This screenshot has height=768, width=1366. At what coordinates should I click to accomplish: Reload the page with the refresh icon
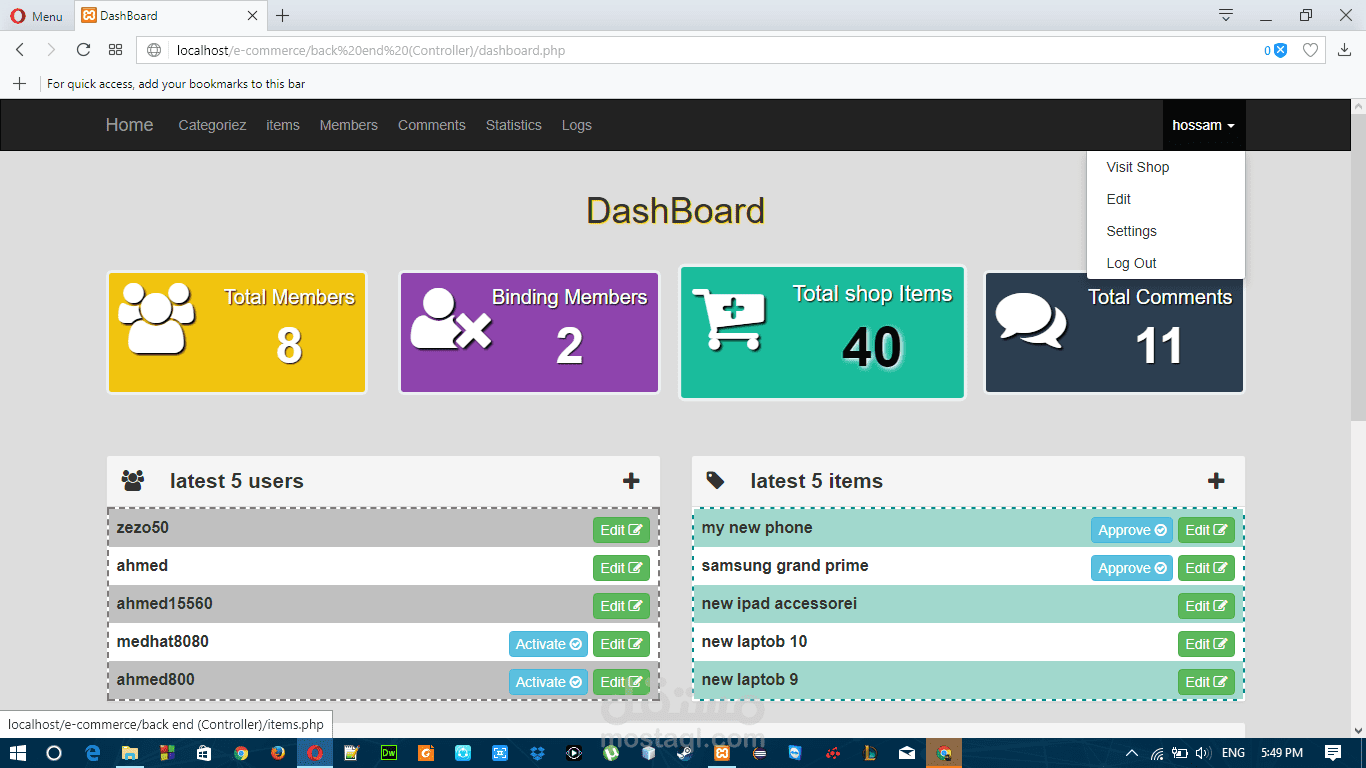84,50
